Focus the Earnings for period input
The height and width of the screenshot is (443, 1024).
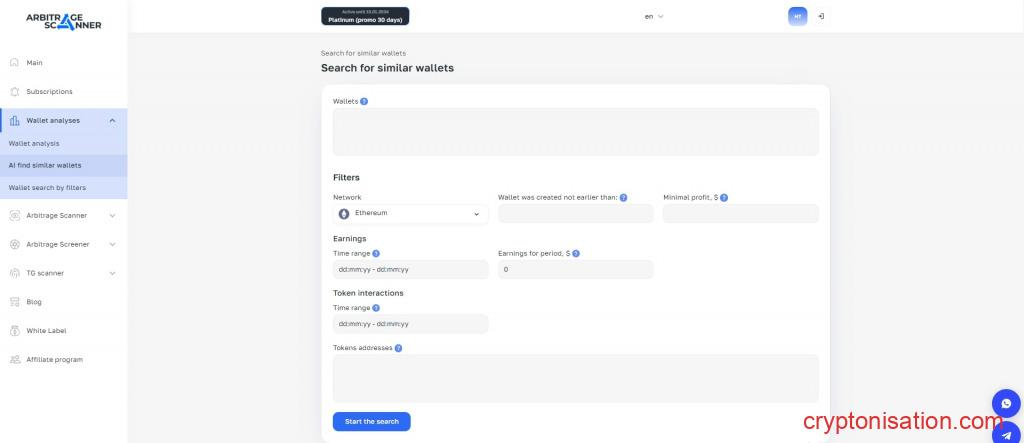coord(575,269)
